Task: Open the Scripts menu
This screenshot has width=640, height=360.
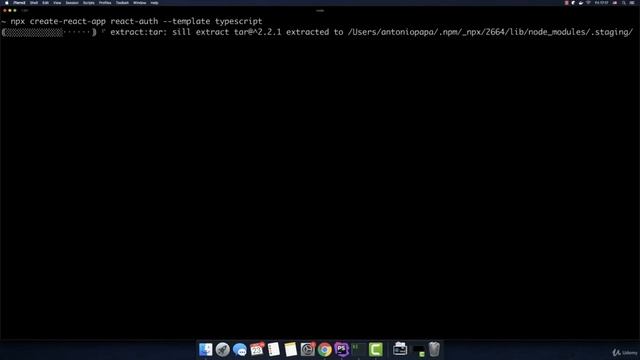Action: [x=89, y=3]
